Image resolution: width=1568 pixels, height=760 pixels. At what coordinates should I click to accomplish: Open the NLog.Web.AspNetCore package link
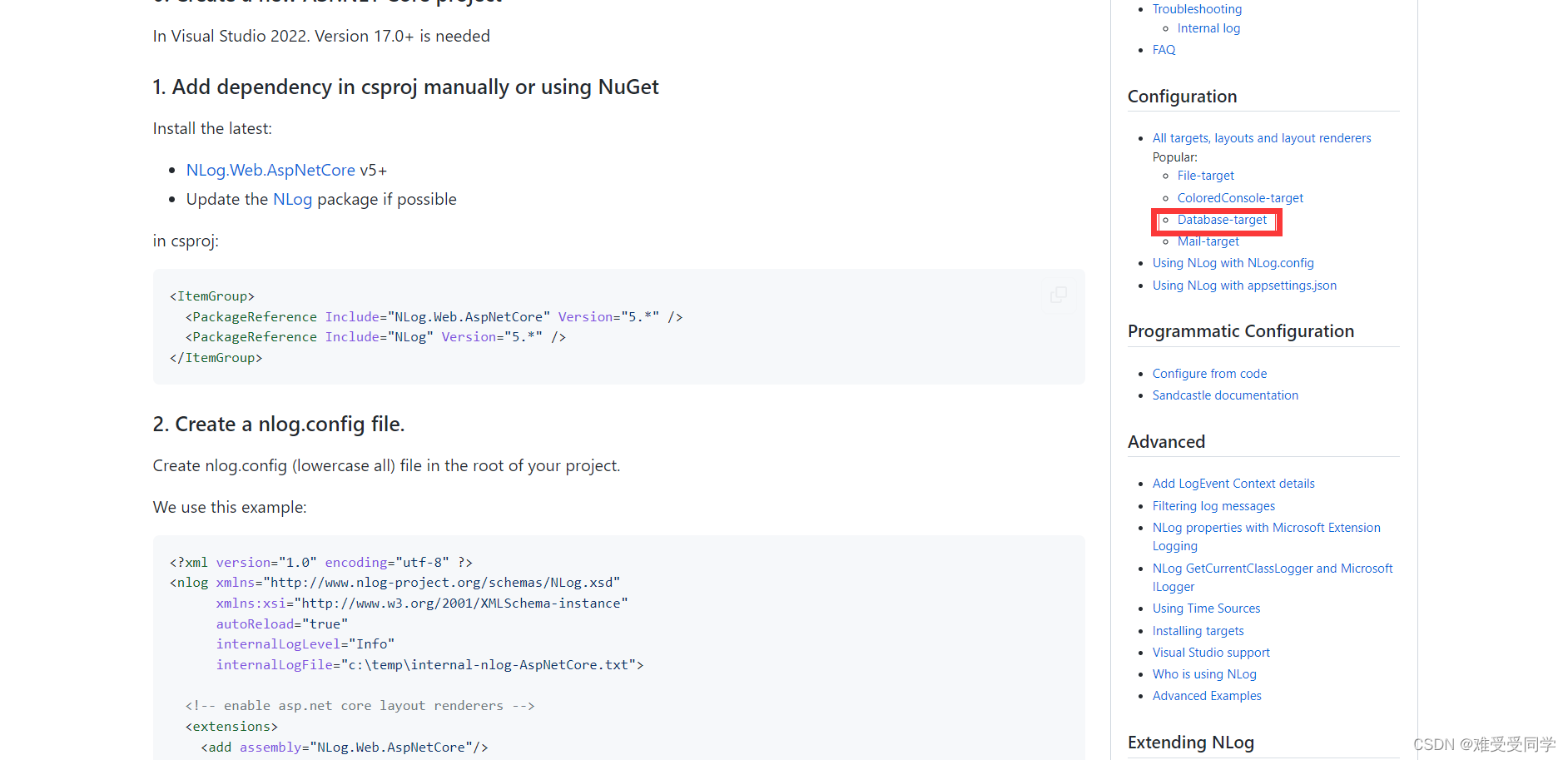[270, 170]
